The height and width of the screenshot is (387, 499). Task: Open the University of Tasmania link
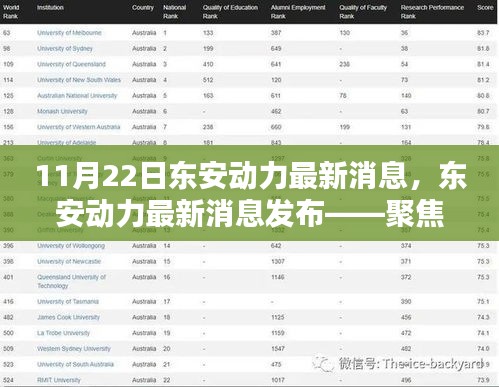(68, 301)
